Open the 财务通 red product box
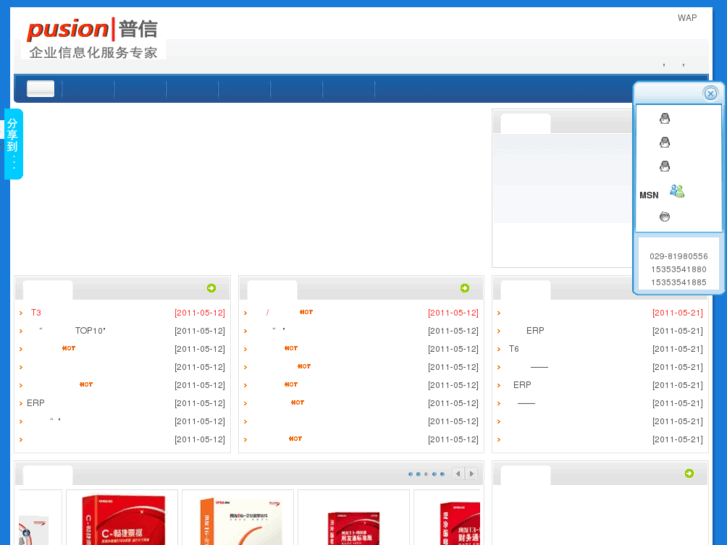 459,523
